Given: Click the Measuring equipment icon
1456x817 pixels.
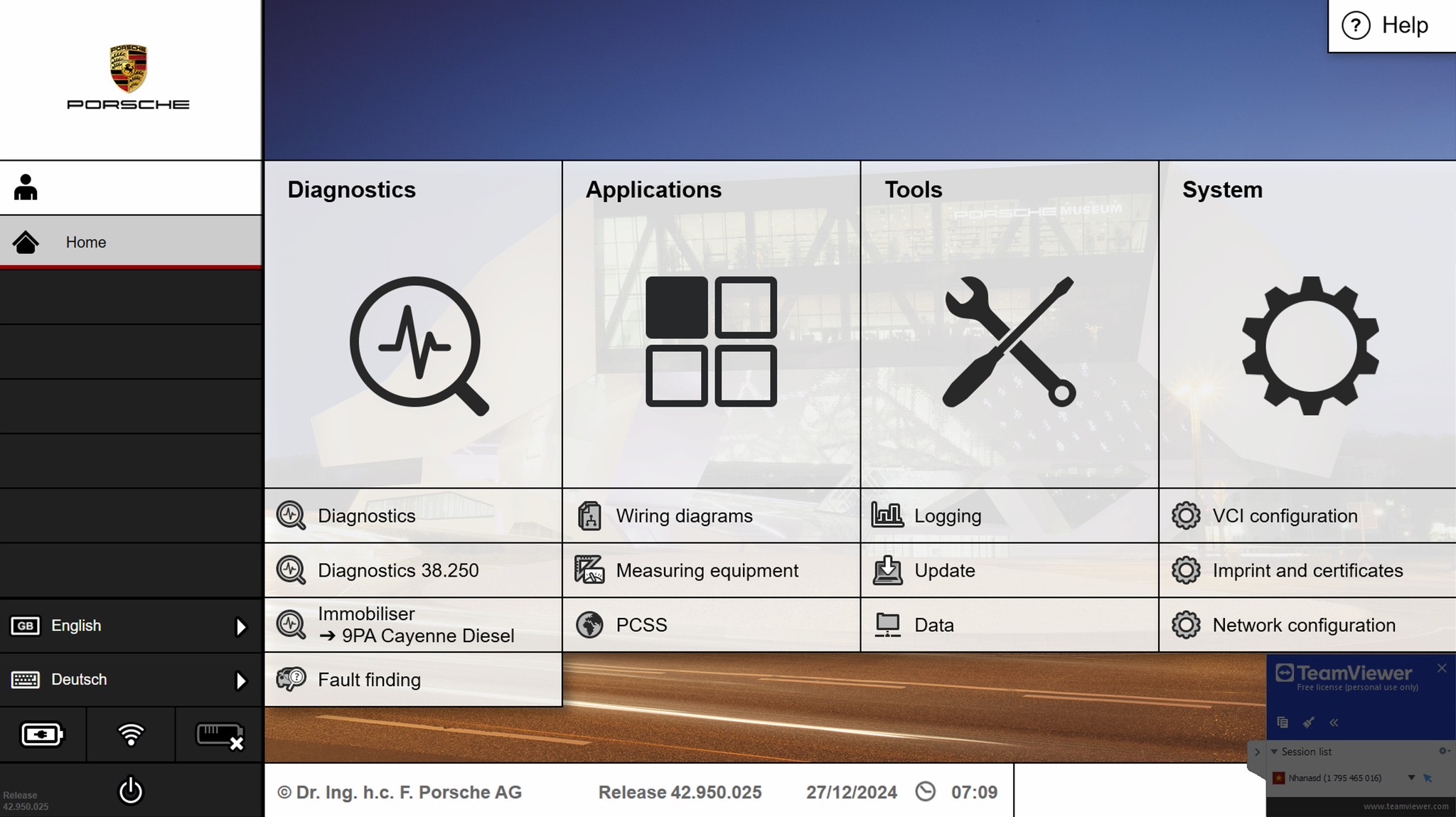Looking at the screenshot, I should [589, 570].
